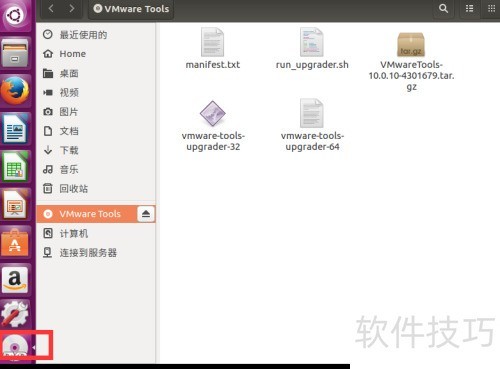This screenshot has width=500, height=369.
Task: Click the vmware-tools-upgrader-64 file name
Action: [x=312, y=141]
